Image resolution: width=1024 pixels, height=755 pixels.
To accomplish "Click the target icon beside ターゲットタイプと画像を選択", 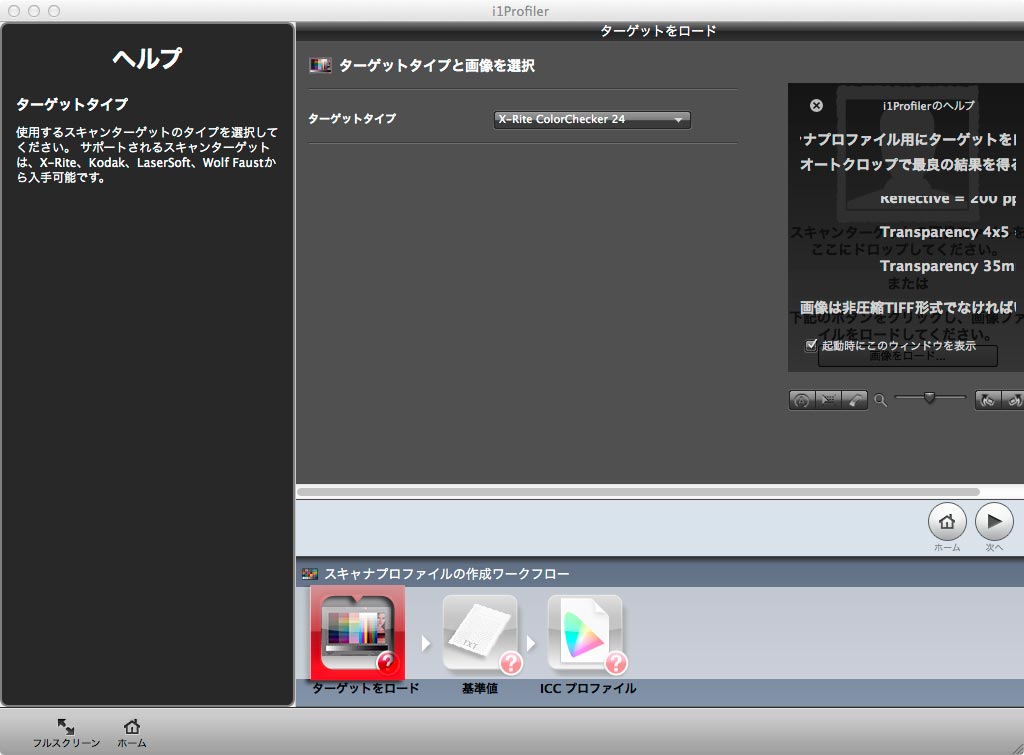I will [320, 65].
